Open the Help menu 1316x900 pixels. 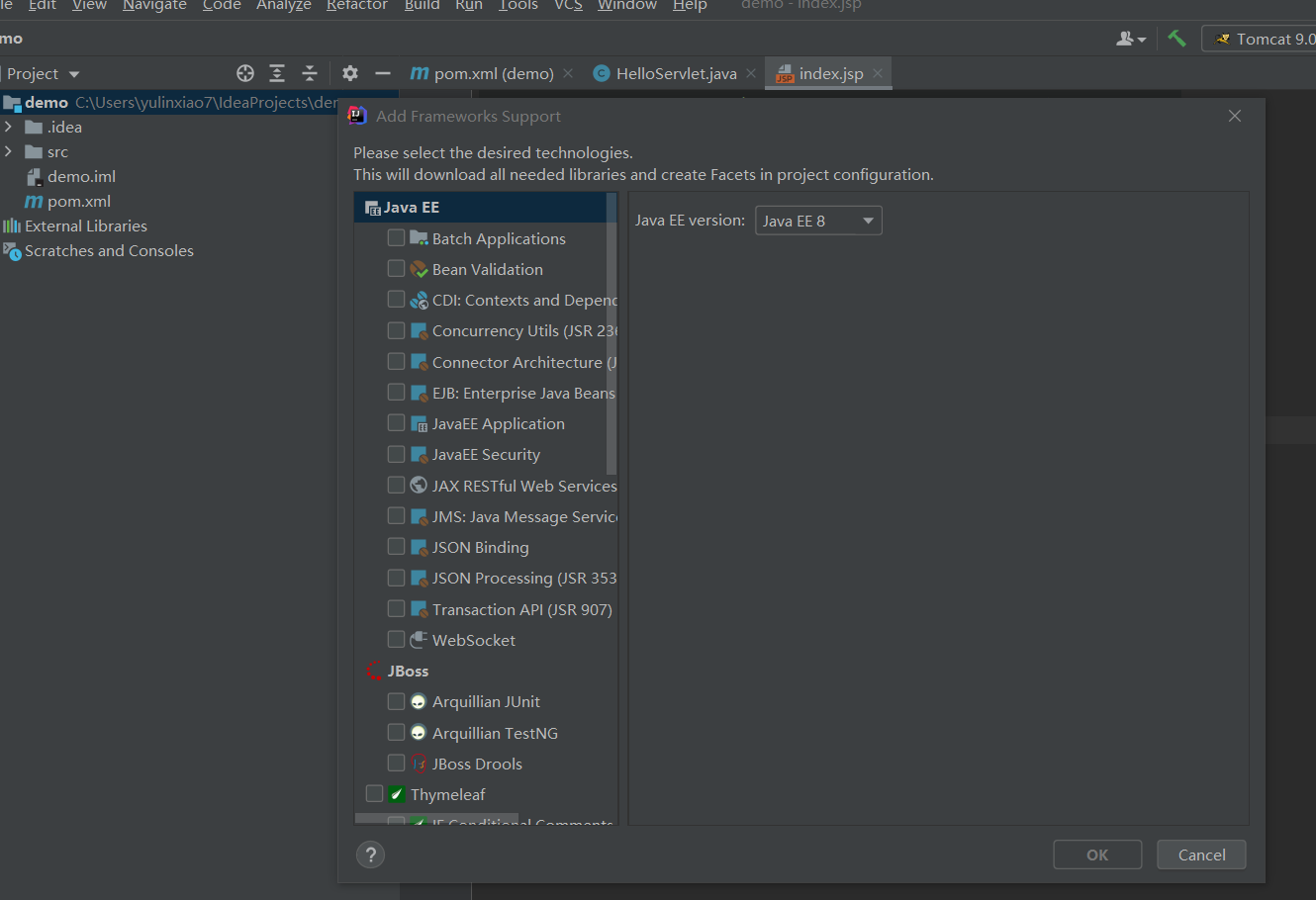(x=690, y=6)
